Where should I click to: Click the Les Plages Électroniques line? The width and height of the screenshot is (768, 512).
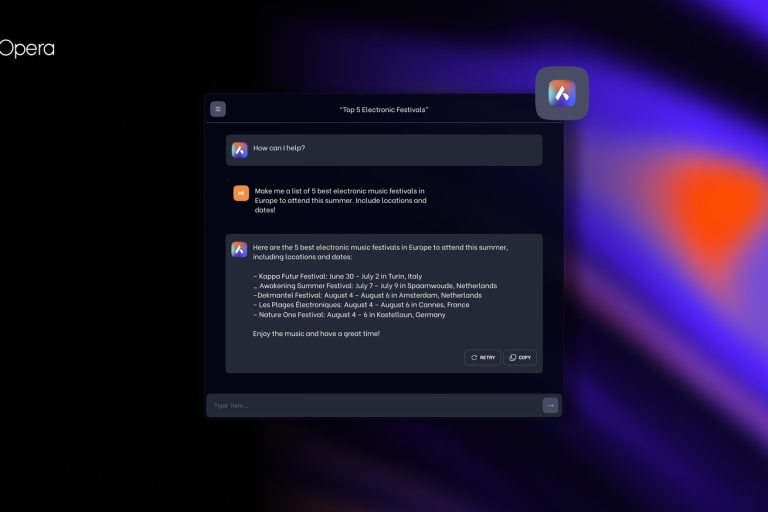point(361,305)
